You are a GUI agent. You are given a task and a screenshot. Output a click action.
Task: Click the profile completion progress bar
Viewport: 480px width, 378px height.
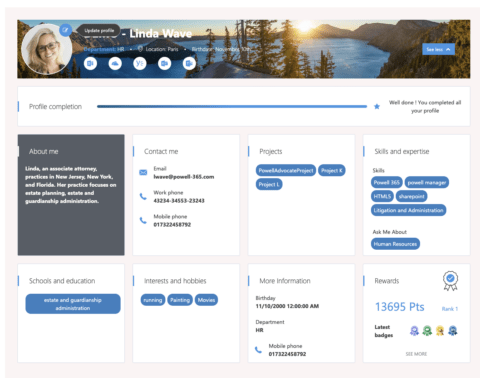coord(232,107)
